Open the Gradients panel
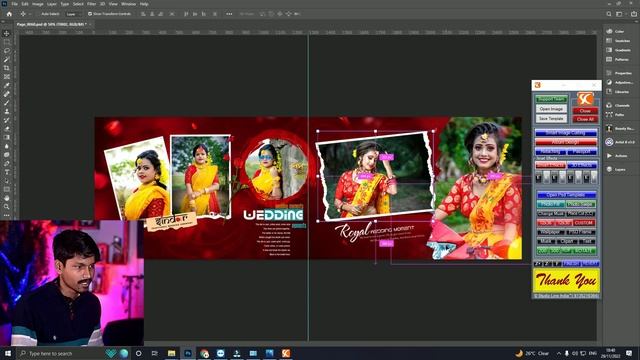Screen dimensions: 640x360 pyautogui.click(x=618, y=50)
